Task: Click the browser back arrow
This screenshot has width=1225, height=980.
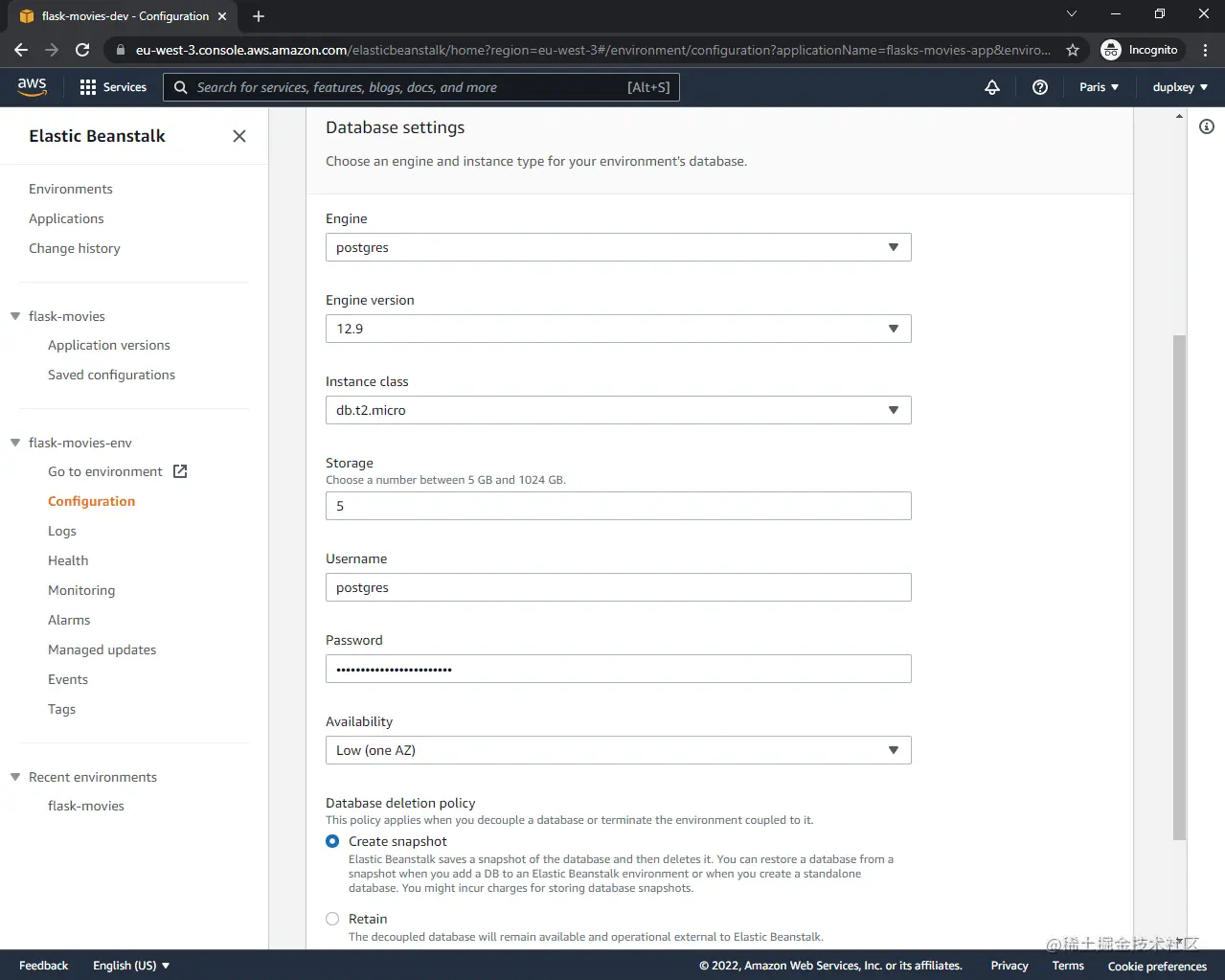Action: point(21,50)
